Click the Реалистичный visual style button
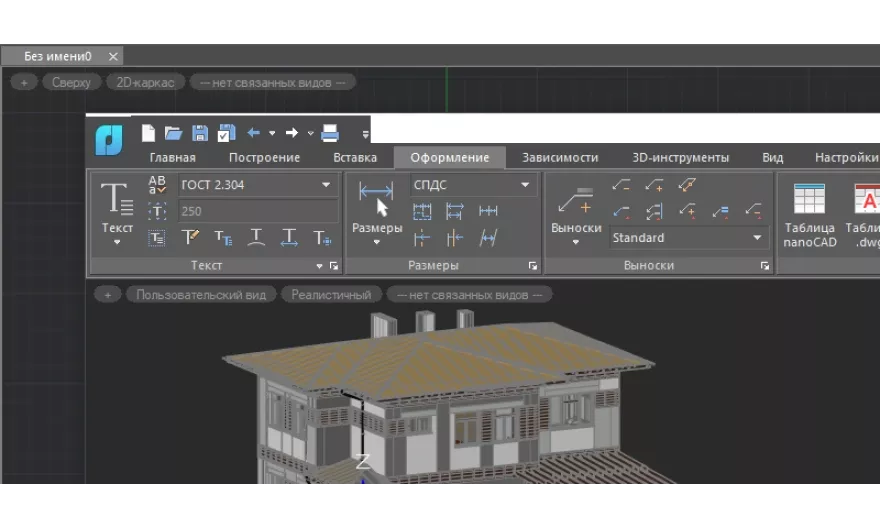The image size is (880, 528). (x=331, y=295)
